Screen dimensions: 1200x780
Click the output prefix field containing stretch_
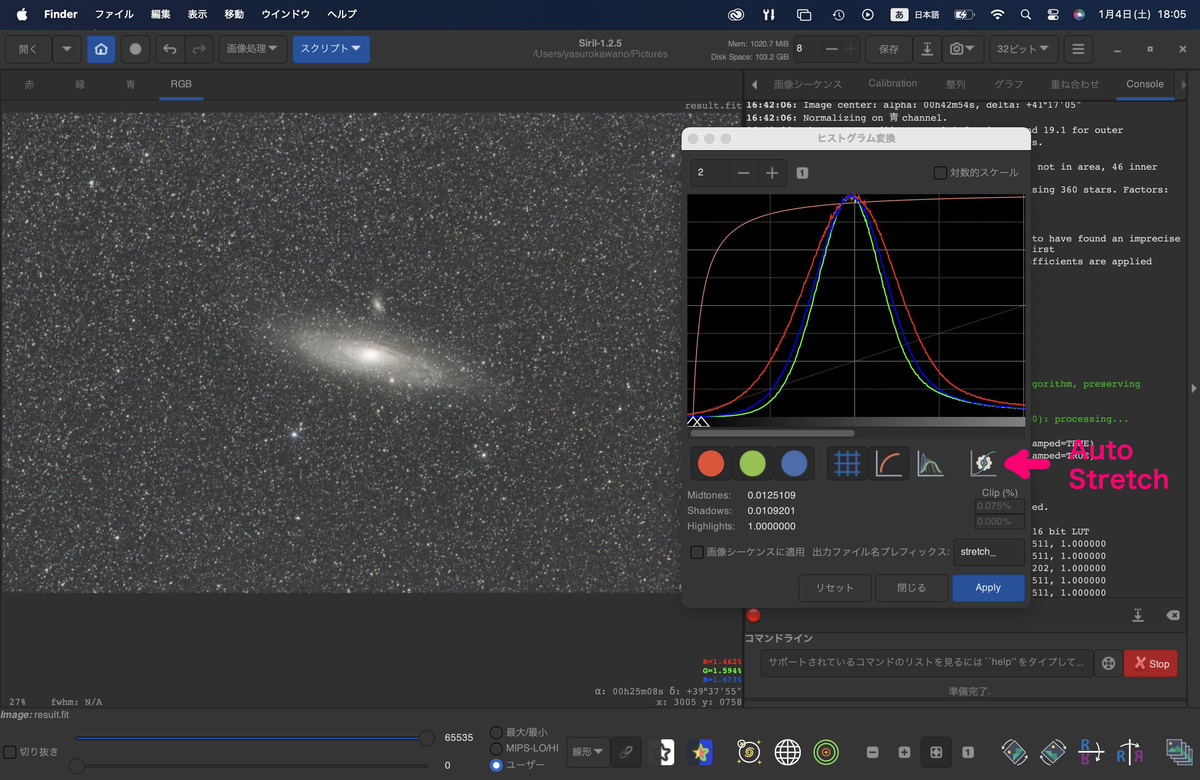(987, 552)
